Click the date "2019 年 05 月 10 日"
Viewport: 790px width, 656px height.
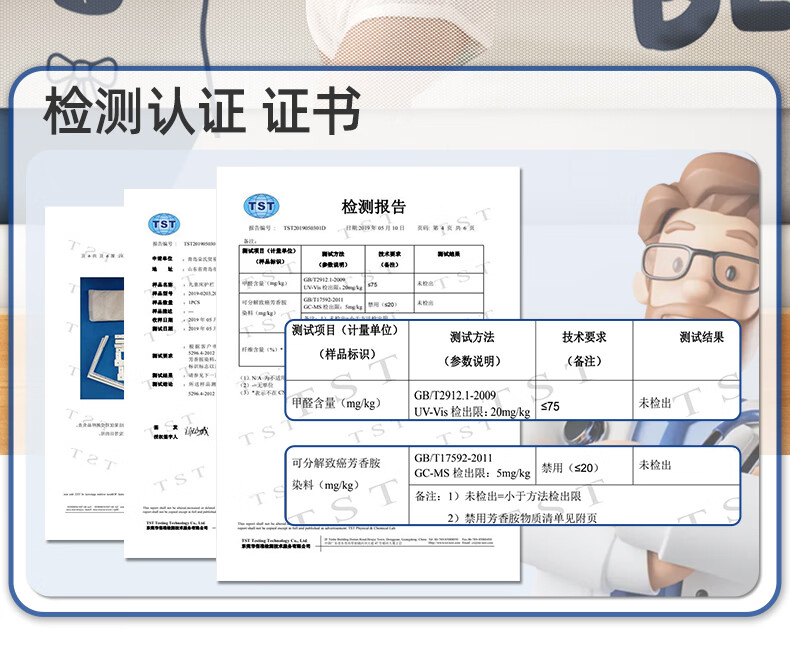coord(382,228)
